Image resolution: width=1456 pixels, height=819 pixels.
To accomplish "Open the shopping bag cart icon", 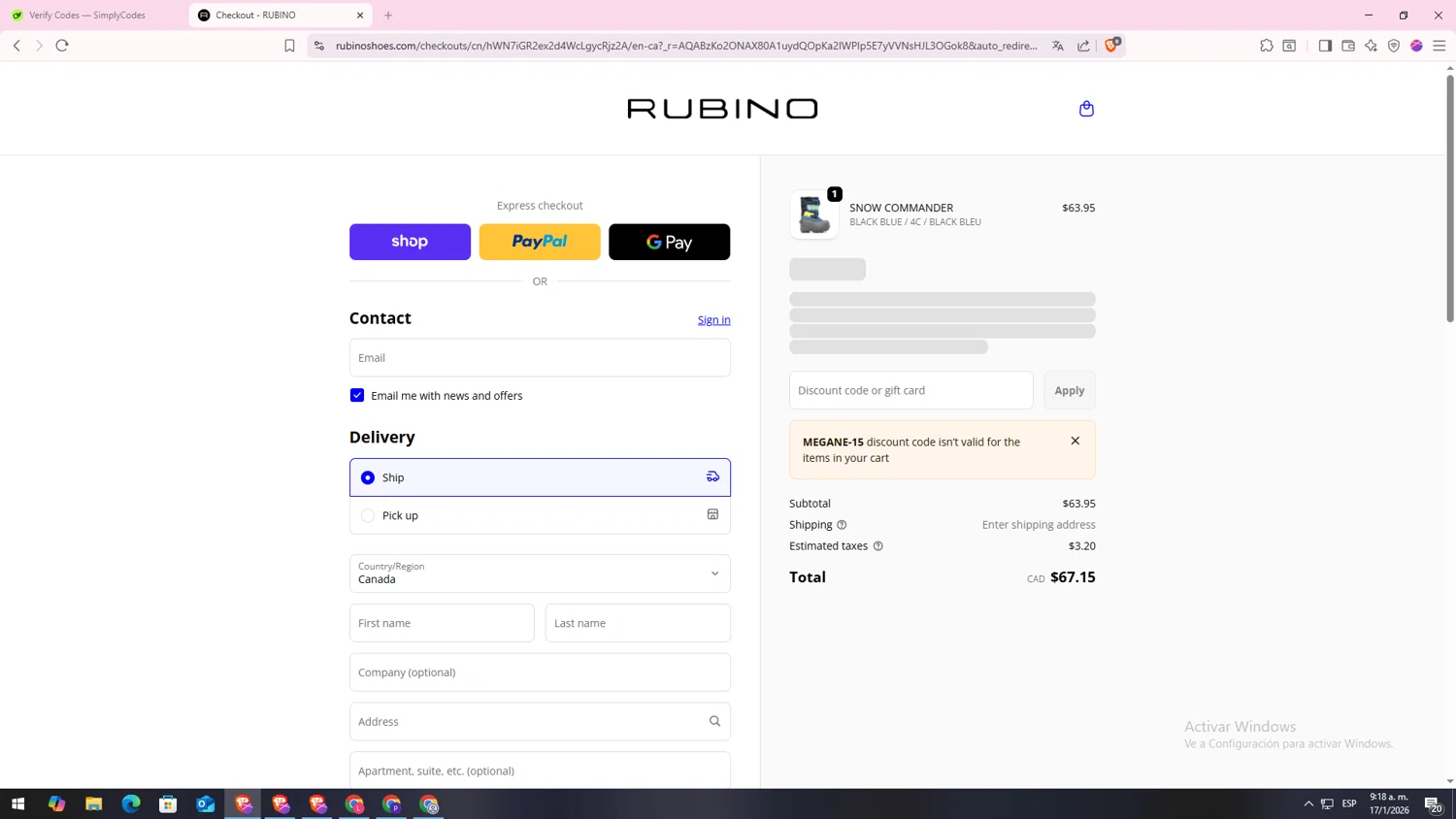I will coord(1086,109).
